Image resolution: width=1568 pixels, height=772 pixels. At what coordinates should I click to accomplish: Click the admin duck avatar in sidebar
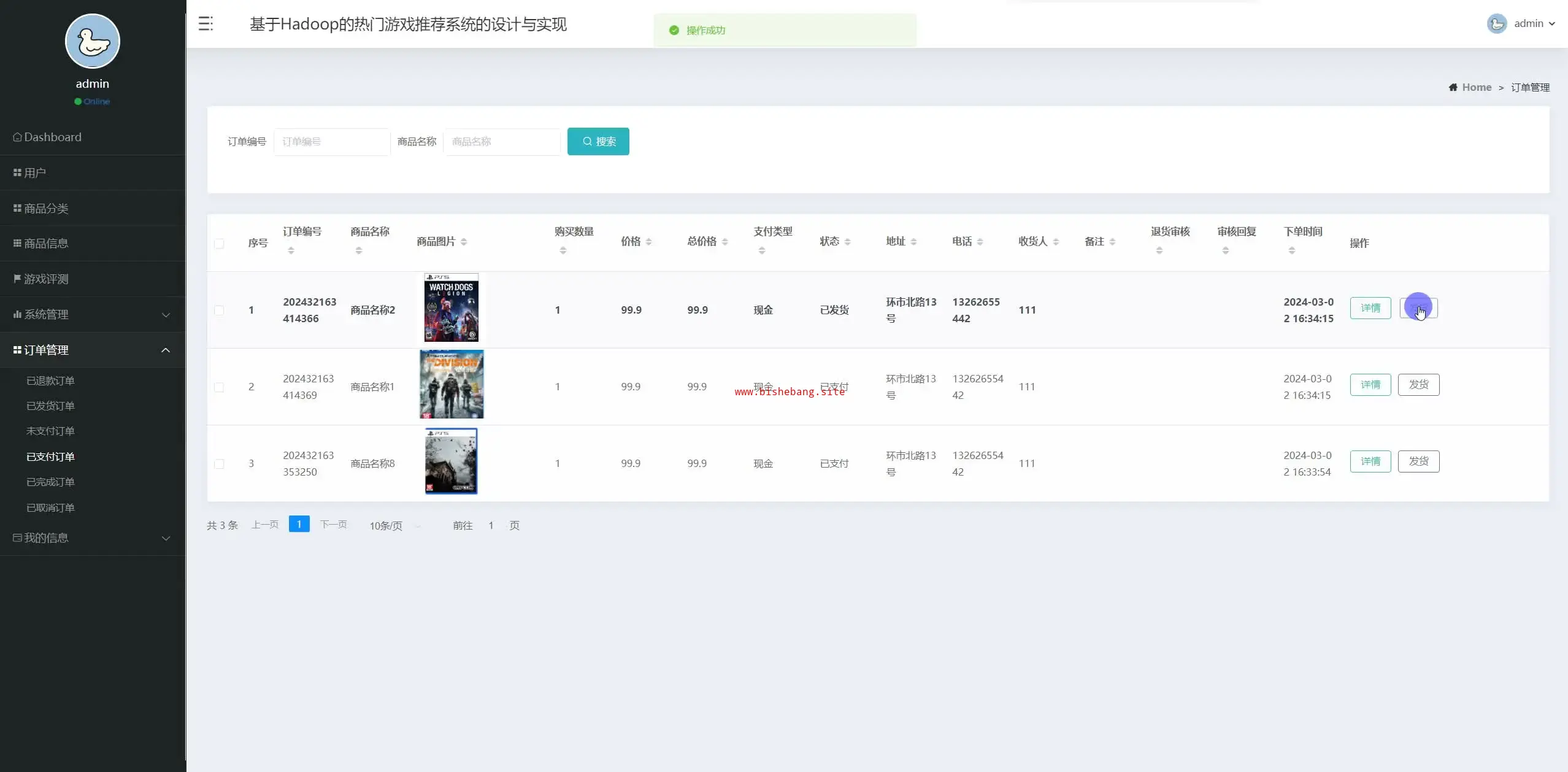(x=93, y=42)
